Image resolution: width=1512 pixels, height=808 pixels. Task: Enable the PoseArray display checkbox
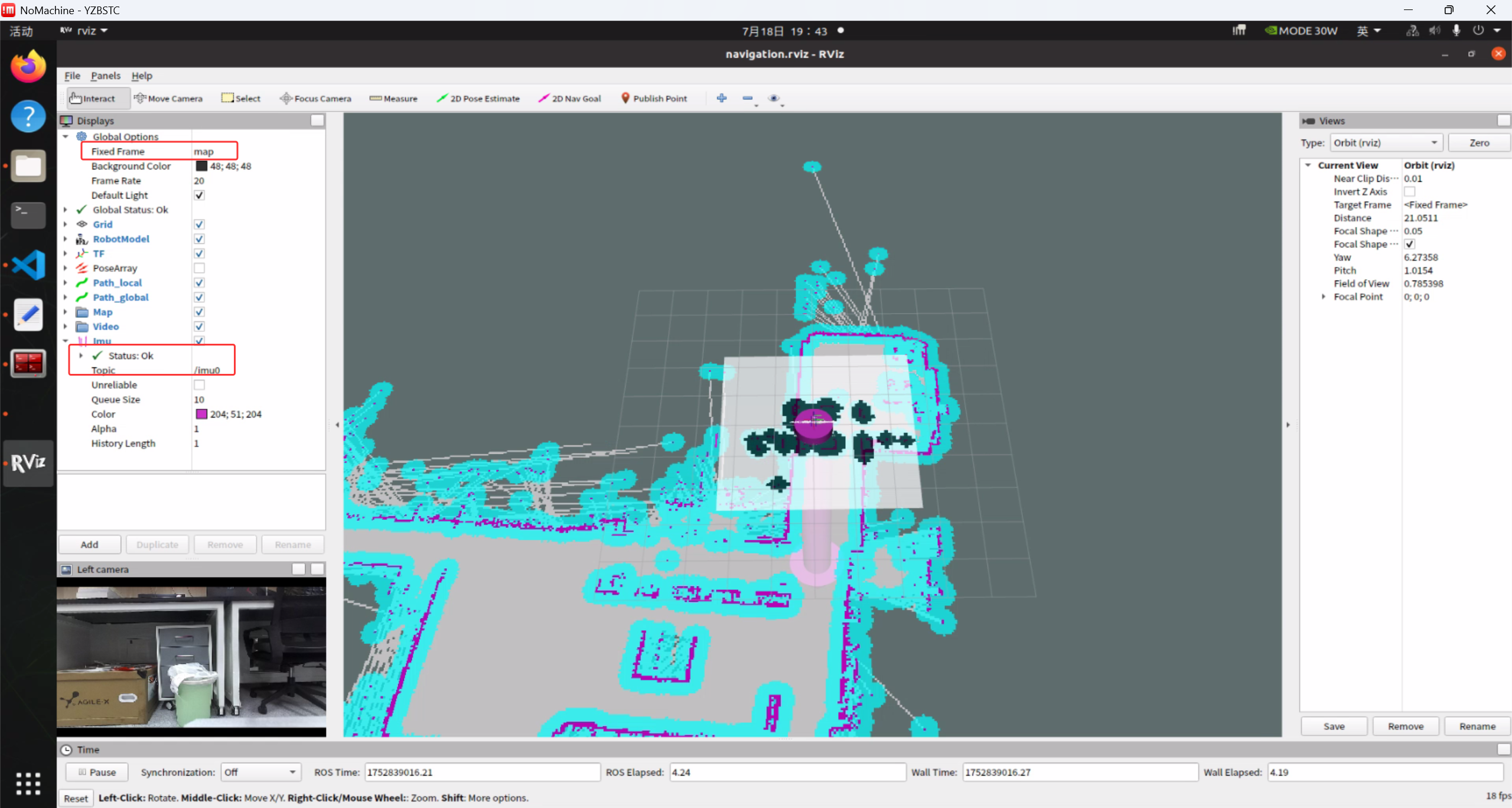point(199,268)
